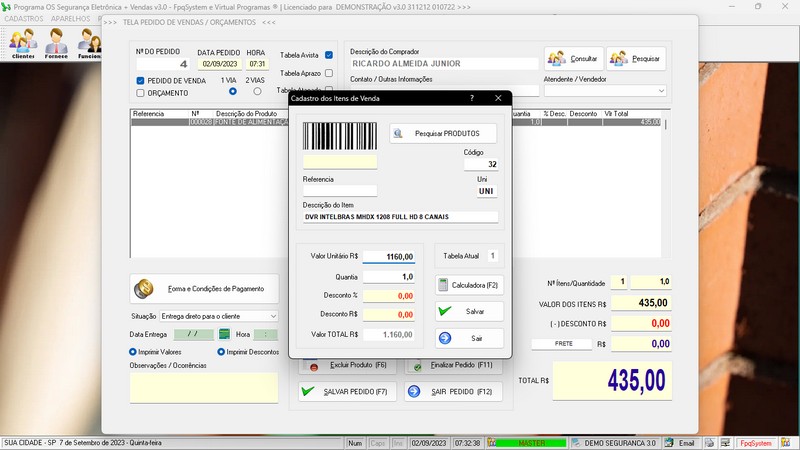
Task: Click the calendar icon beside Data Entrega
Action: [x=225, y=334]
